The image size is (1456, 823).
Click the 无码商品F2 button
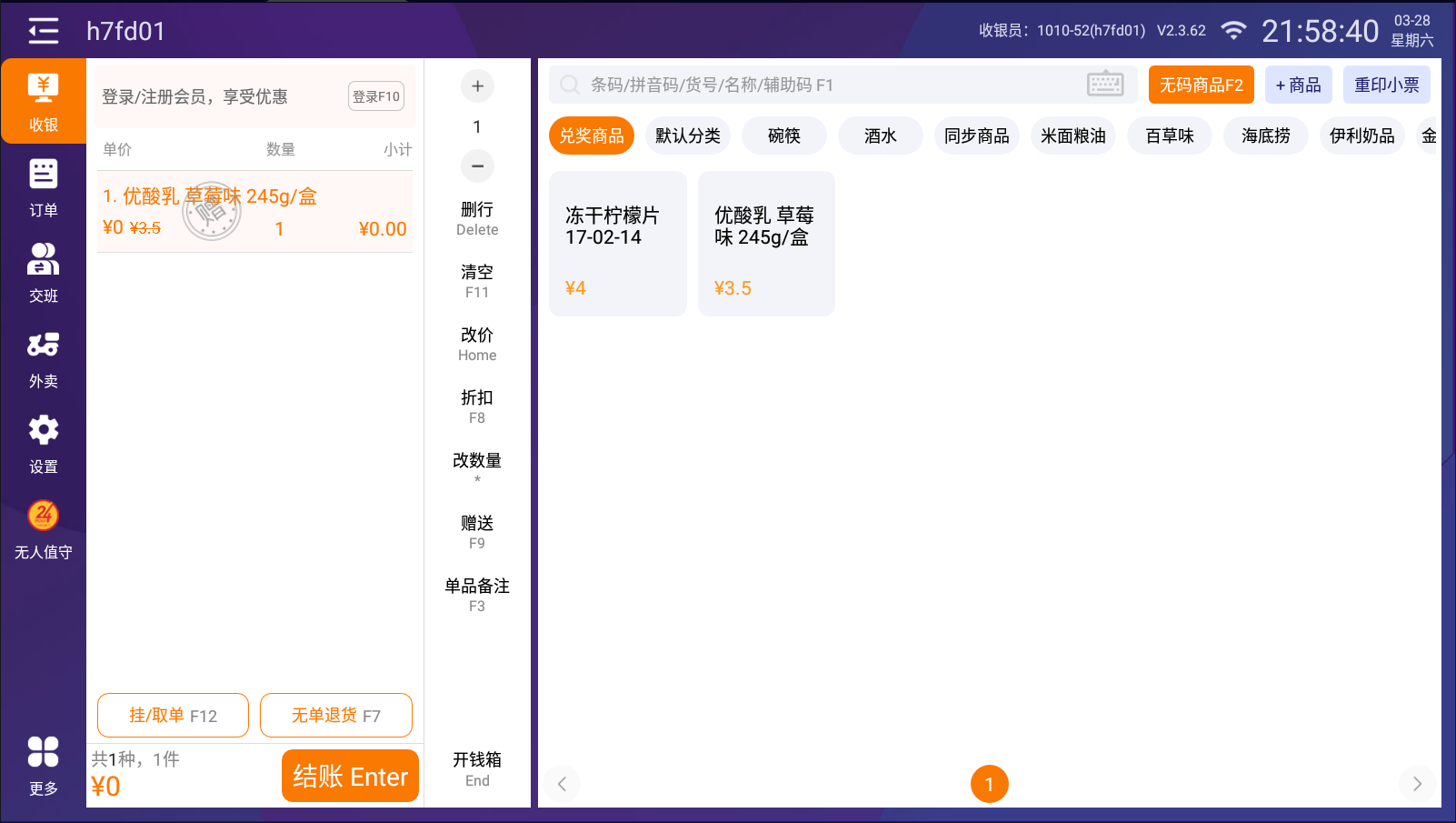click(1201, 85)
